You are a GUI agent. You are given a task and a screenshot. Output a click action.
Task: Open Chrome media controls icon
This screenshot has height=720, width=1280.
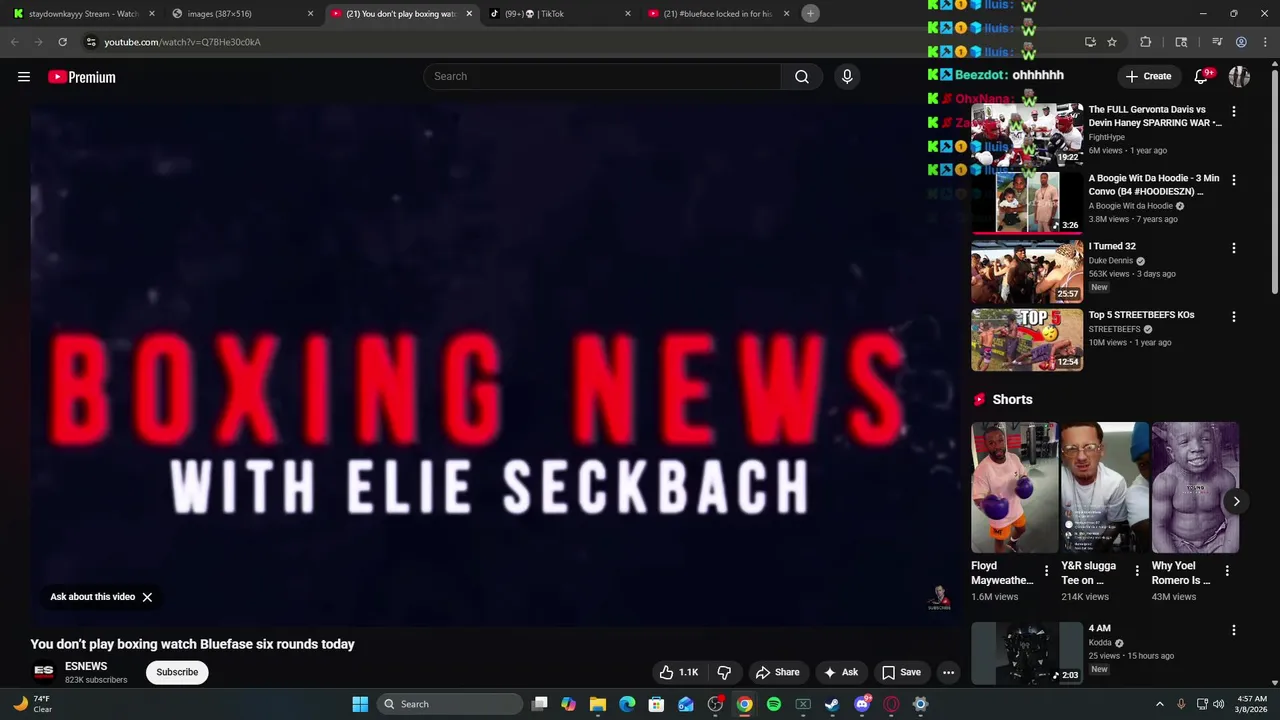pyautogui.click(x=1217, y=42)
